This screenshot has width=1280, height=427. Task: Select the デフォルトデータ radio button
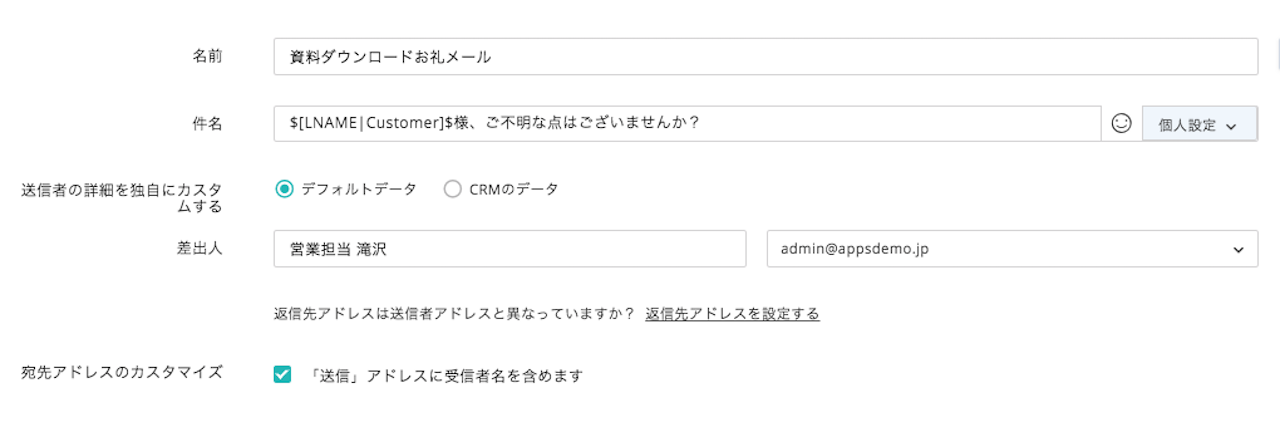[x=284, y=188]
